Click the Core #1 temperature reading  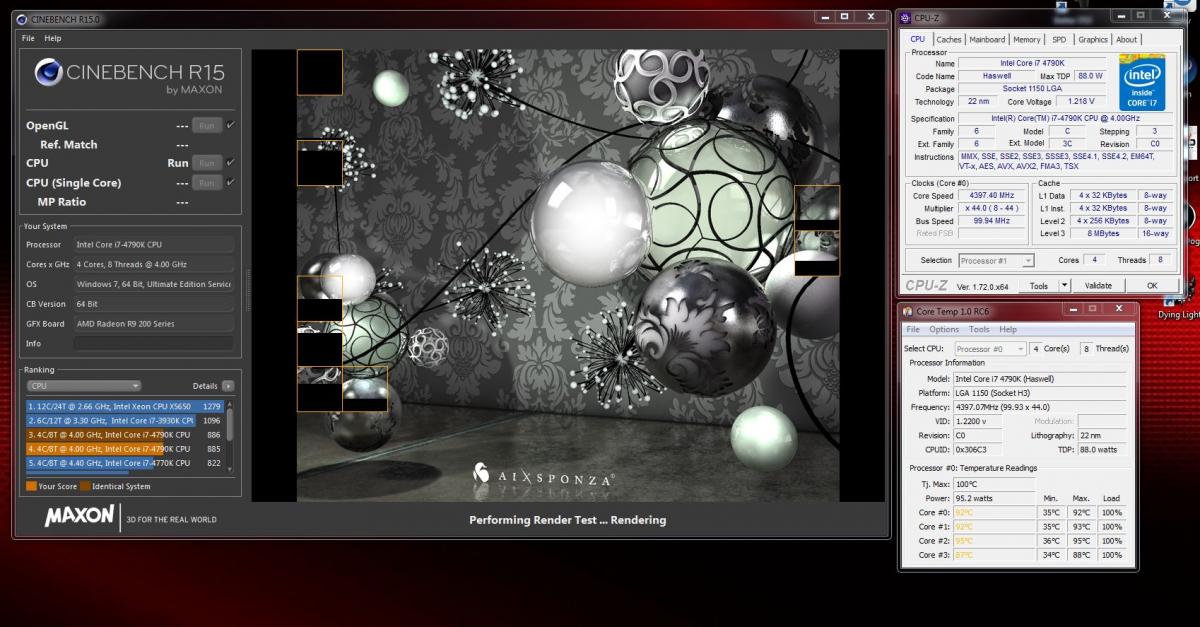(994, 526)
